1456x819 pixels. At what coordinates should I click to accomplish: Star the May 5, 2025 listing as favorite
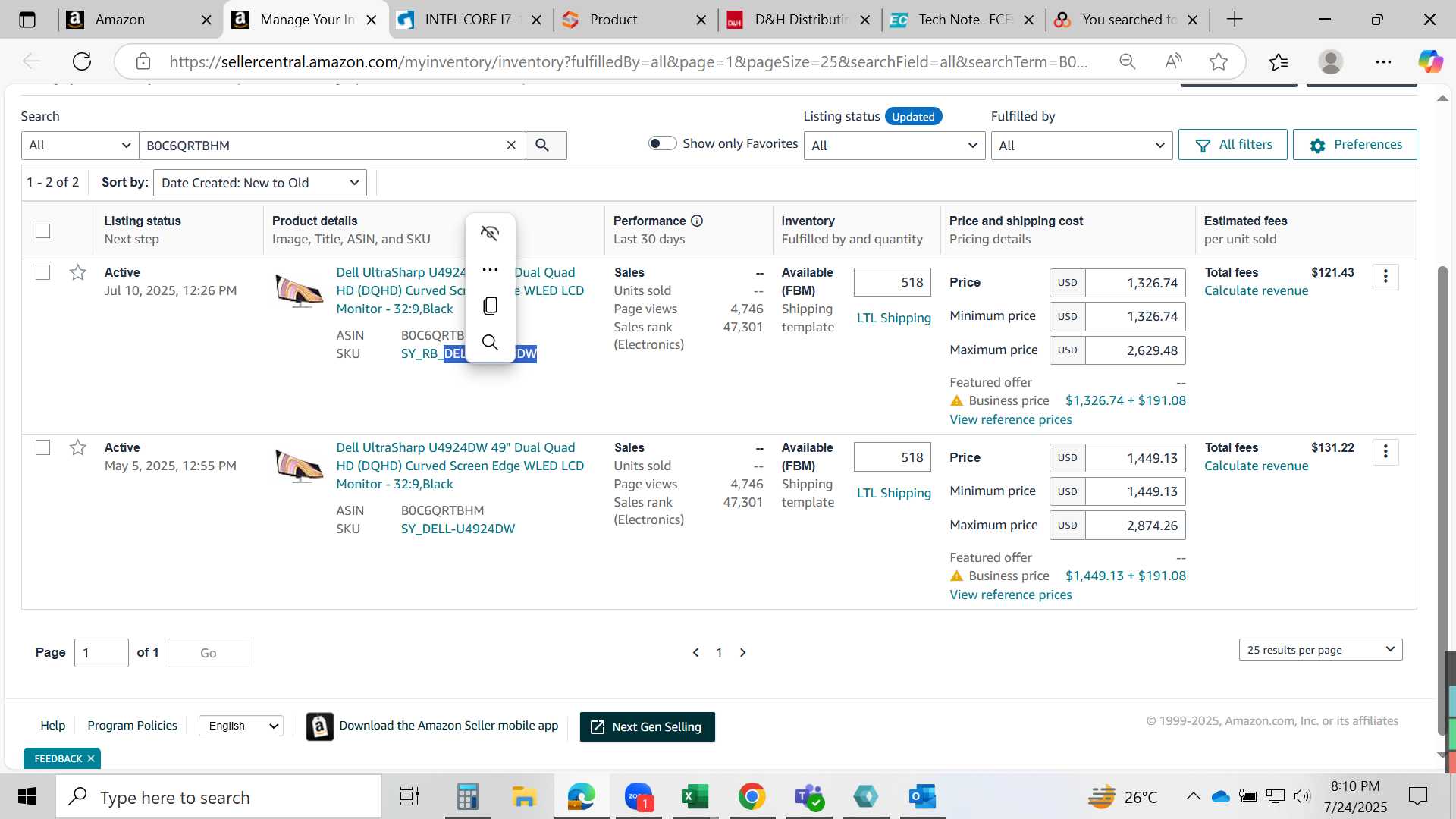click(78, 447)
